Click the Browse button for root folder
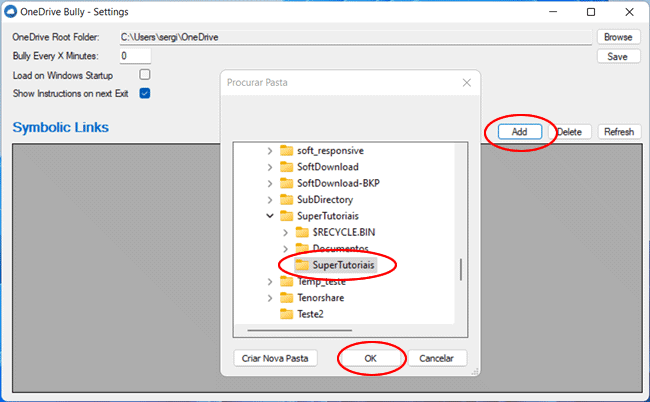The height and width of the screenshot is (402, 650). 618,37
